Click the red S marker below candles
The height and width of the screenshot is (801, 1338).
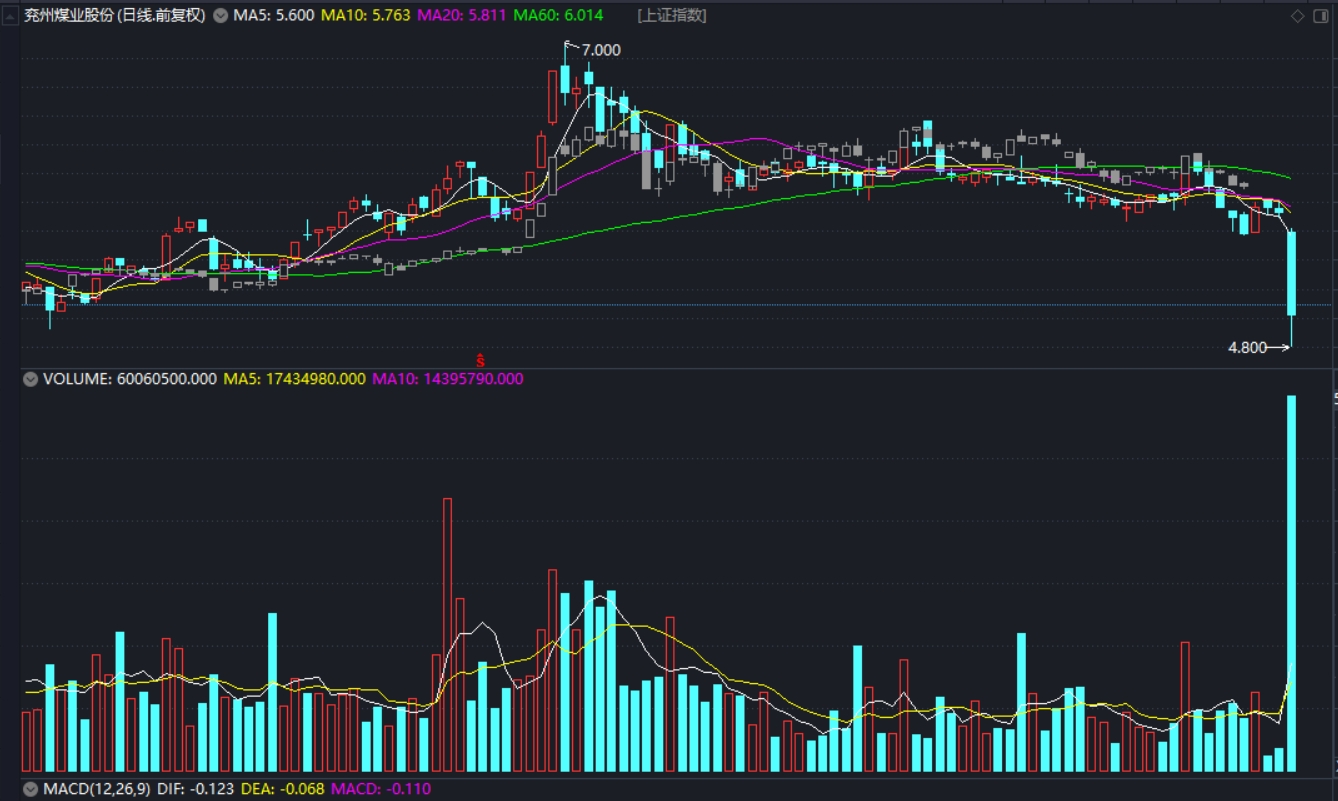click(x=480, y=360)
